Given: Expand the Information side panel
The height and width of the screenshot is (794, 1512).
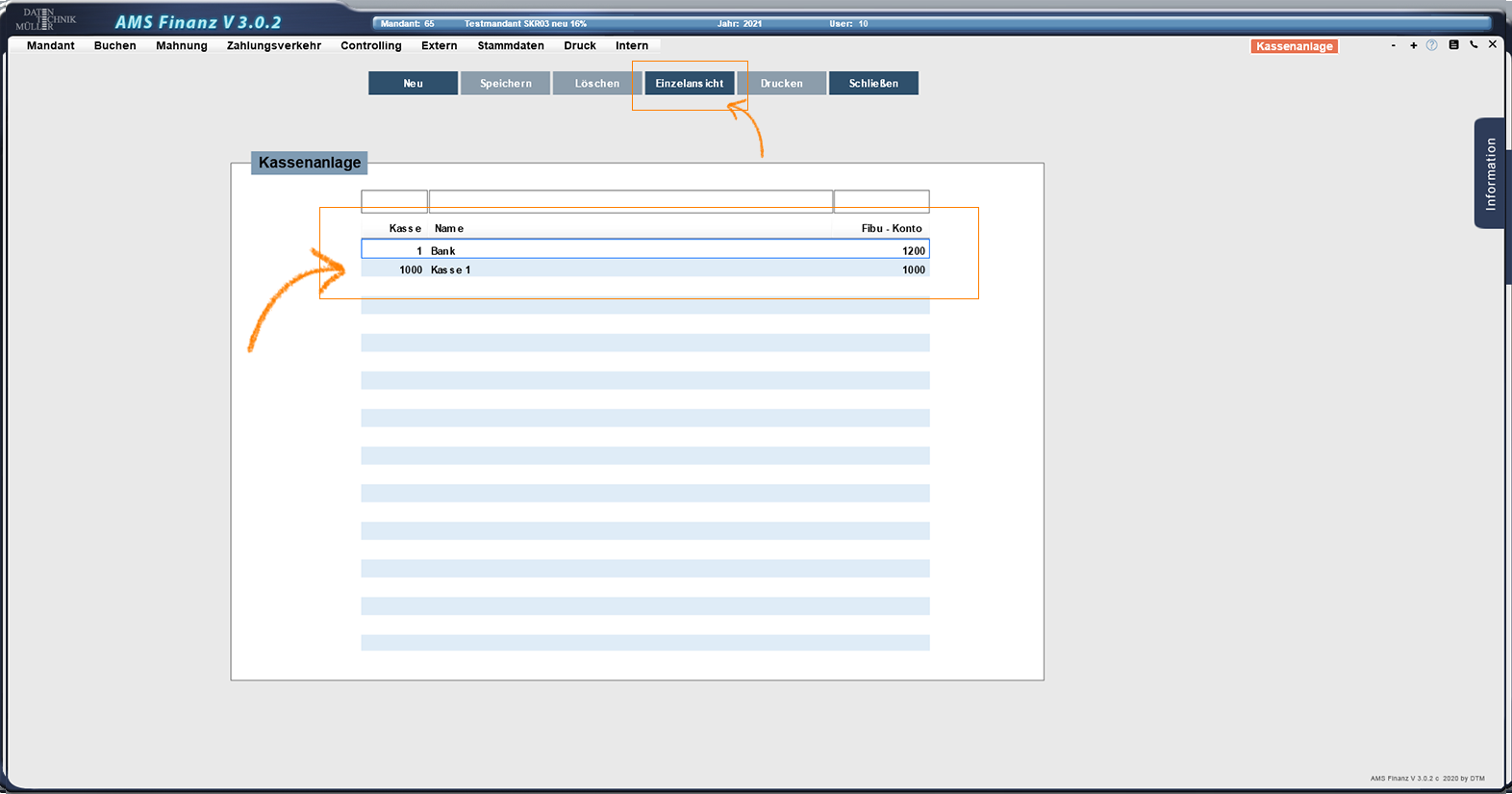Looking at the screenshot, I should point(1490,173).
